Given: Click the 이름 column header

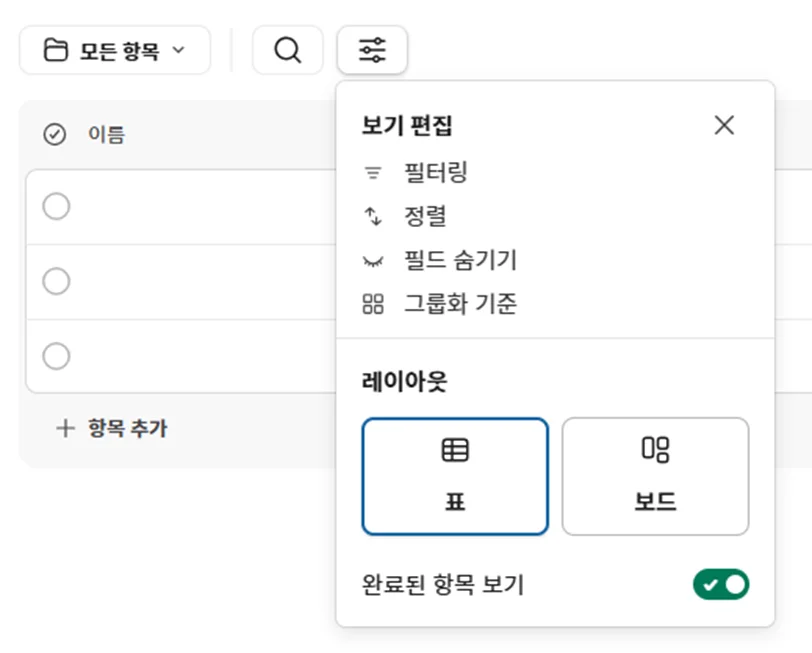Looking at the screenshot, I should 106,134.
